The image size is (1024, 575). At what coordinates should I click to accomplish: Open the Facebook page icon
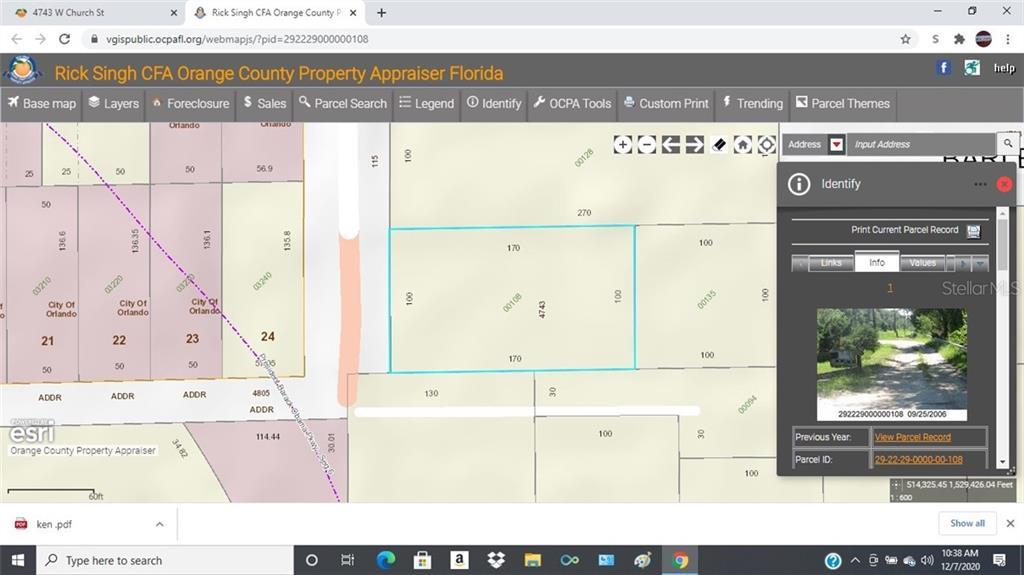coord(943,67)
